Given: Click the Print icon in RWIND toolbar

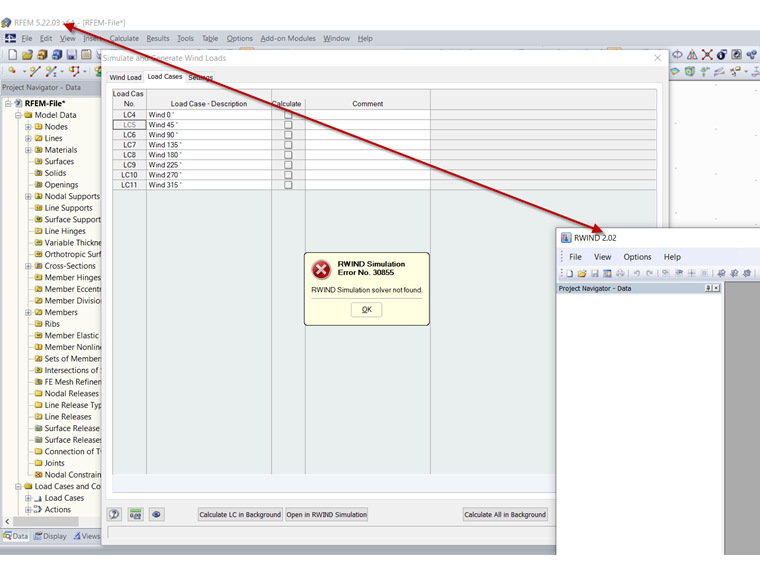Looking at the screenshot, I should point(620,273).
